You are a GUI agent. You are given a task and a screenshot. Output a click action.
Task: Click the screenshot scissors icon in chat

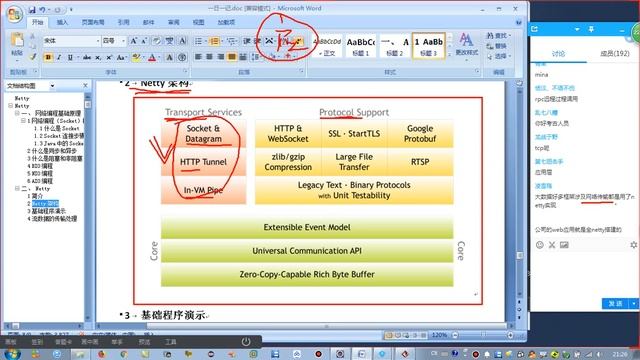tap(552, 245)
